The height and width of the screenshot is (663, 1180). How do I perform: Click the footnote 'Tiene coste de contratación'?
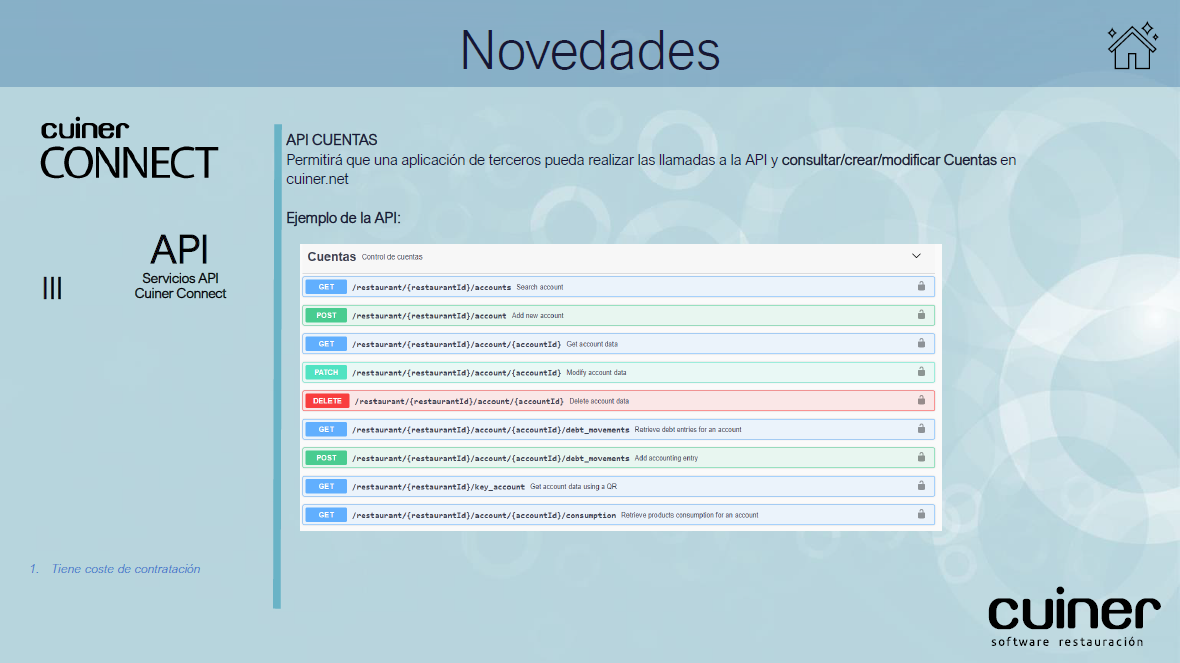coord(126,569)
